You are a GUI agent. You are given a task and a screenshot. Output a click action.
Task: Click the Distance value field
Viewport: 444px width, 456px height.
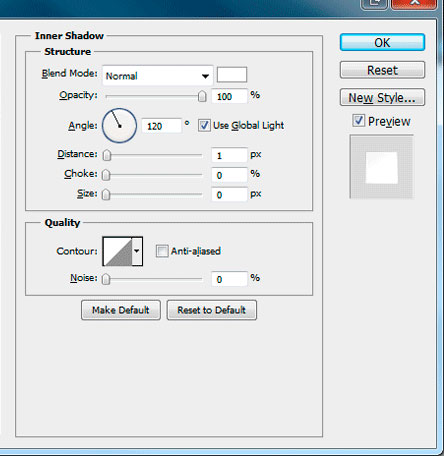point(229,155)
